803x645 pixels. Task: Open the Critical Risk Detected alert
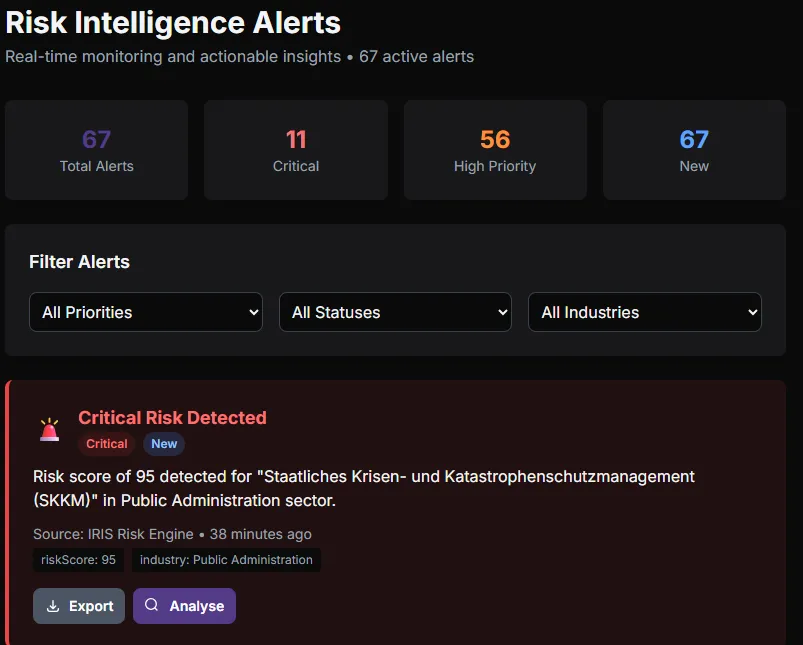click(172, 418)
